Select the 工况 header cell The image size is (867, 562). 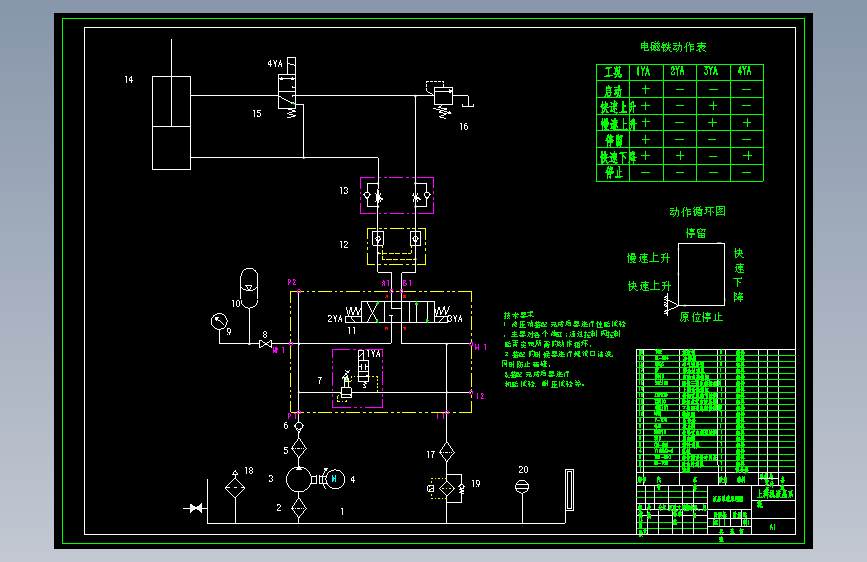coord(613,72)
